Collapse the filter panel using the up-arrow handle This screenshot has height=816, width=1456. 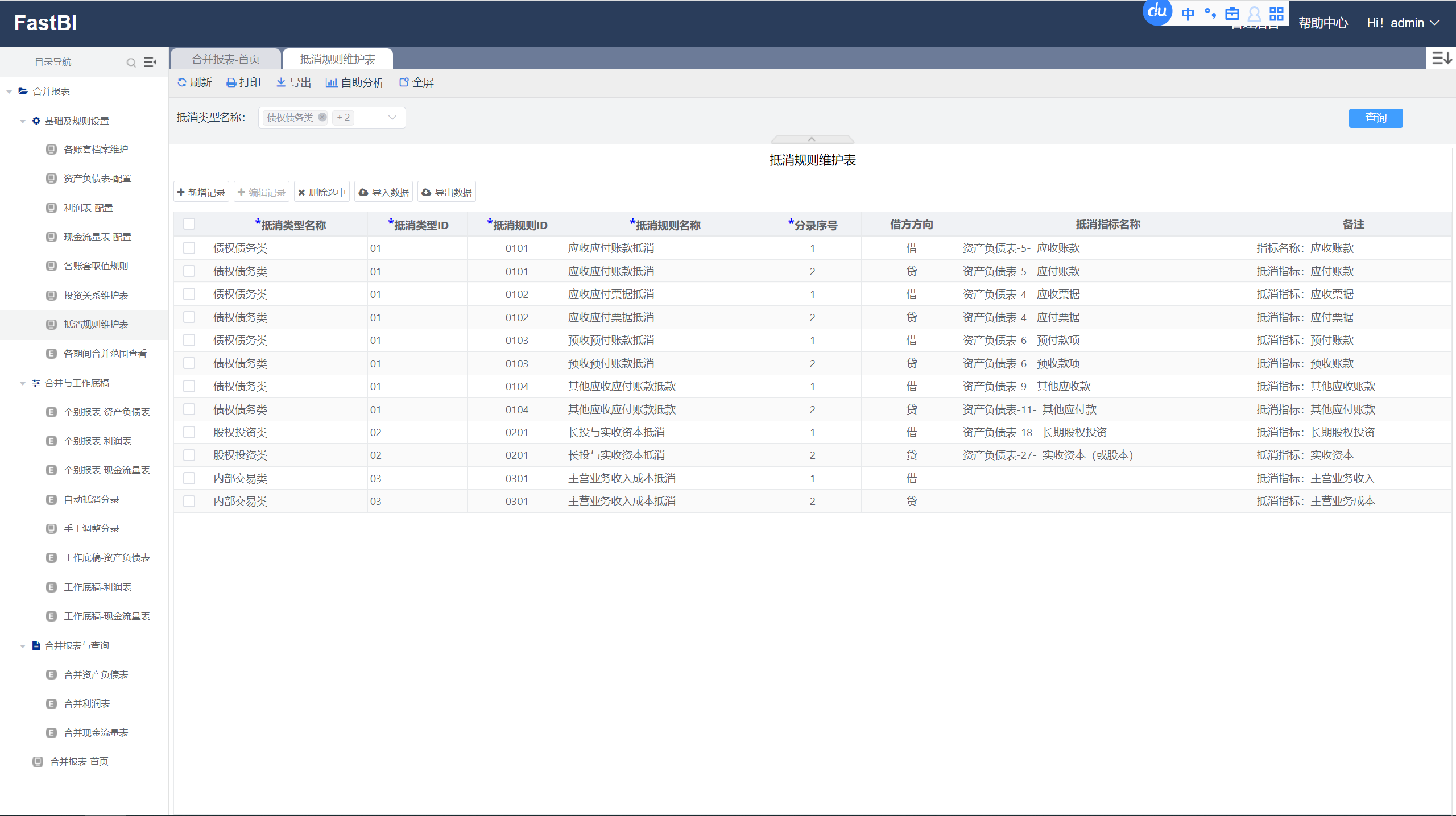tap(812, 139)
